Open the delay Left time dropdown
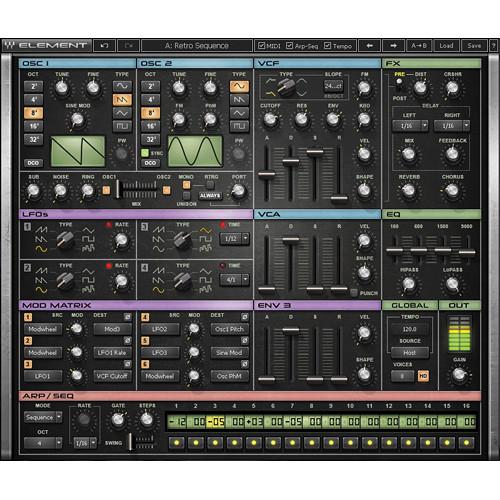The image size is (500, 500). point(410,126)
